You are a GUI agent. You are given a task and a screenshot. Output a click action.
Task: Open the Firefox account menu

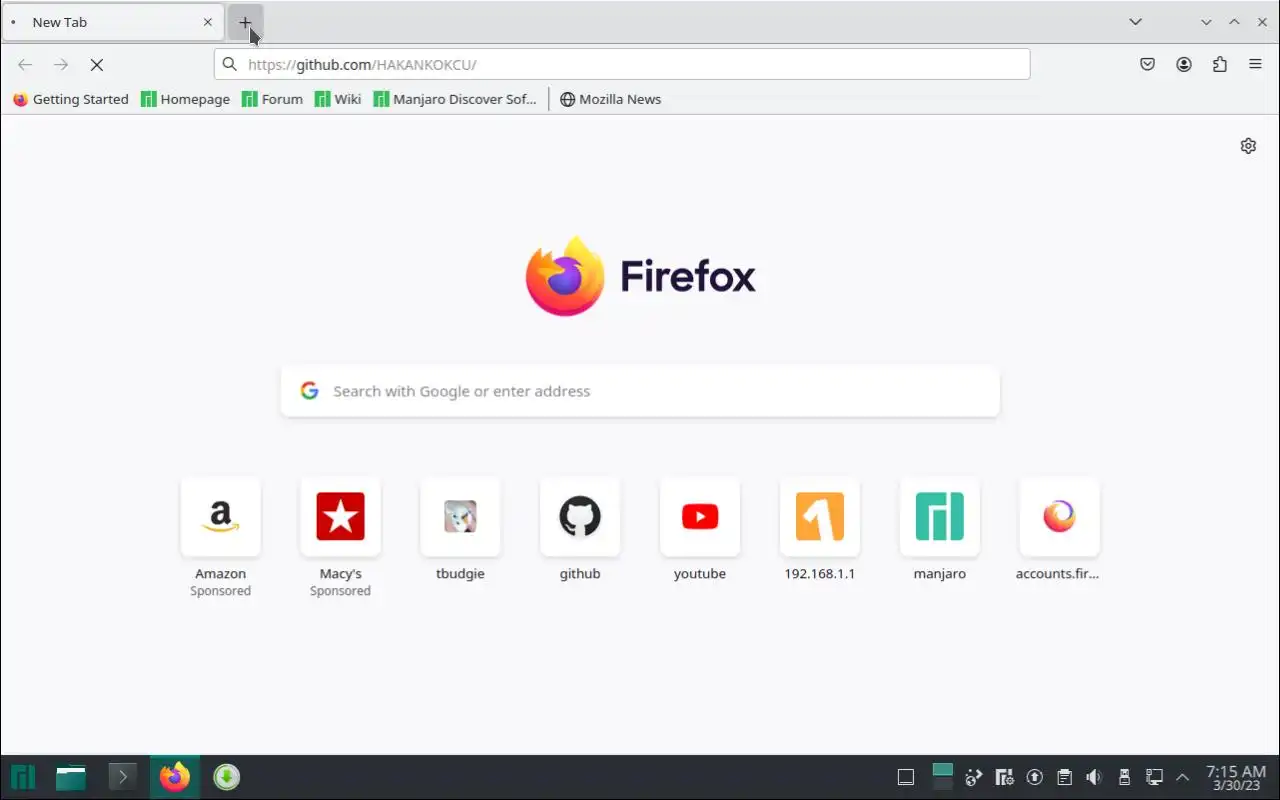1184,64
